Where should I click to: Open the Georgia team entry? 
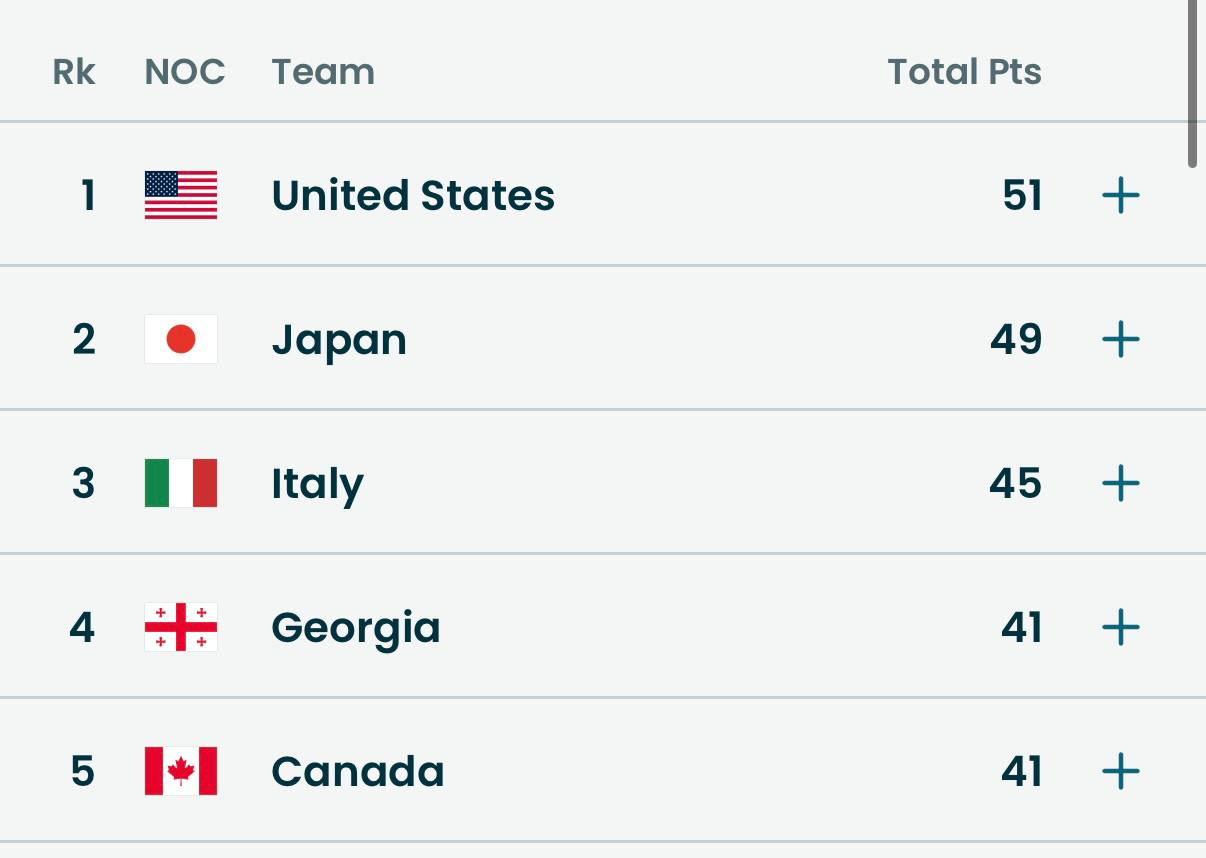click(x=355, y=628)
